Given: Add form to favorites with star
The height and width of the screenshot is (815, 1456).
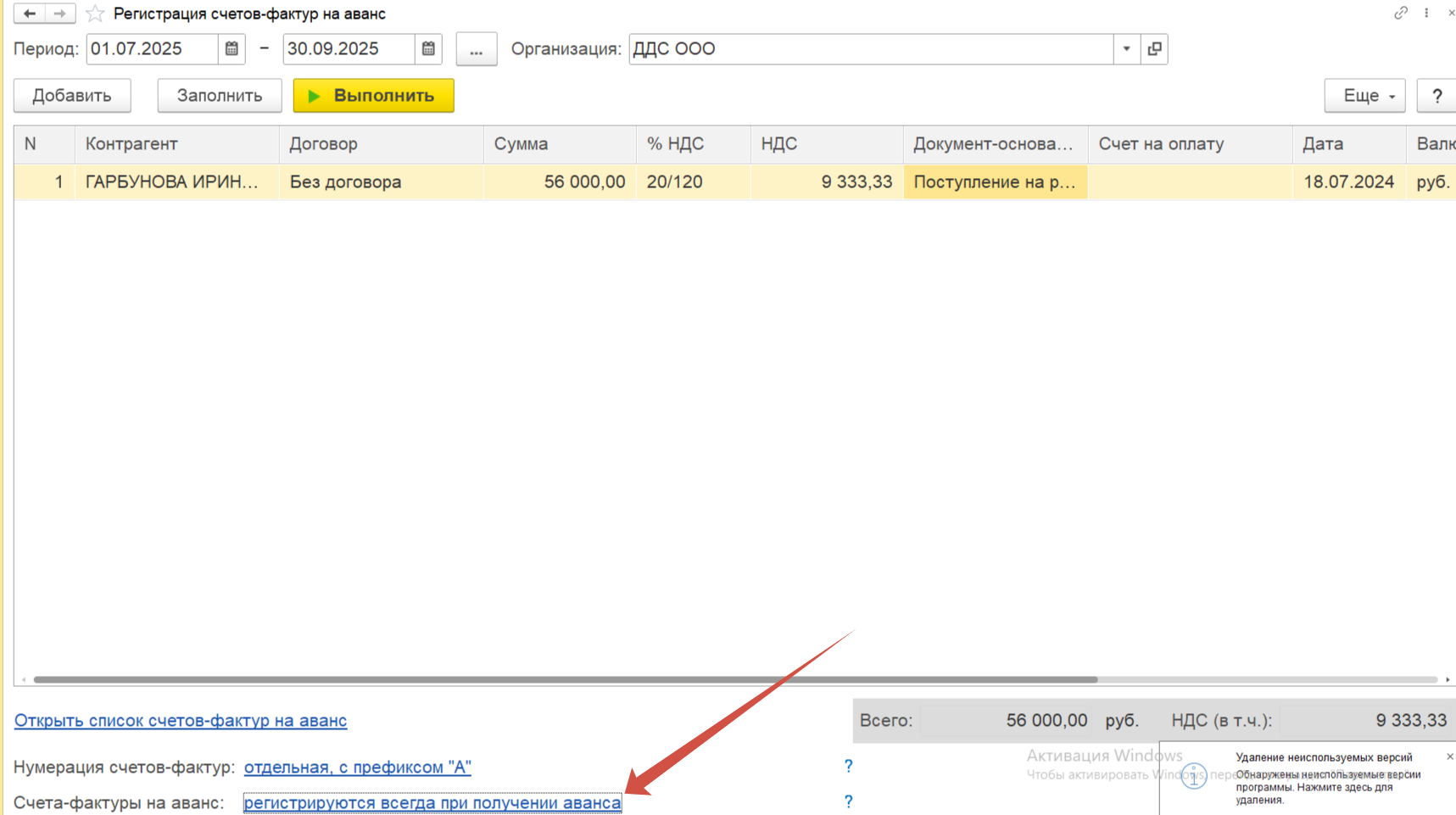Looking at the screenshot, I should click(x=95, y=14).
